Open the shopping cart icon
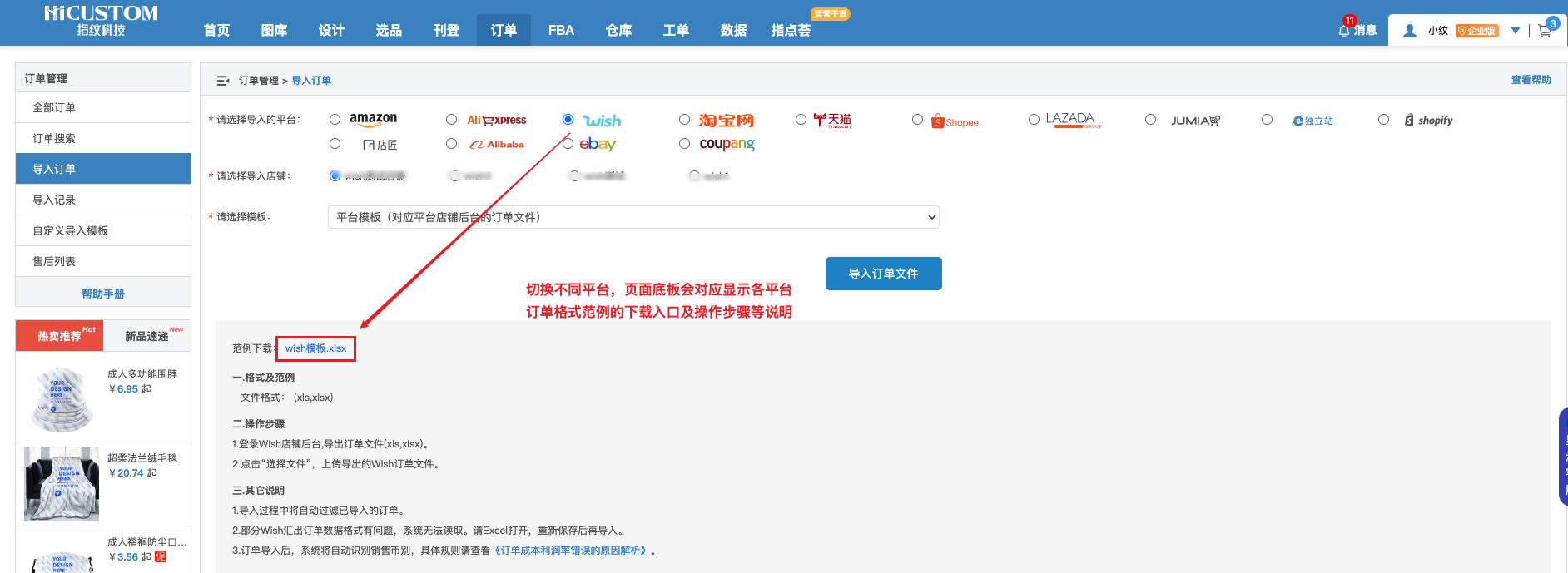1568x573 pixels. pyautogui.click(x=1545, y=31)
